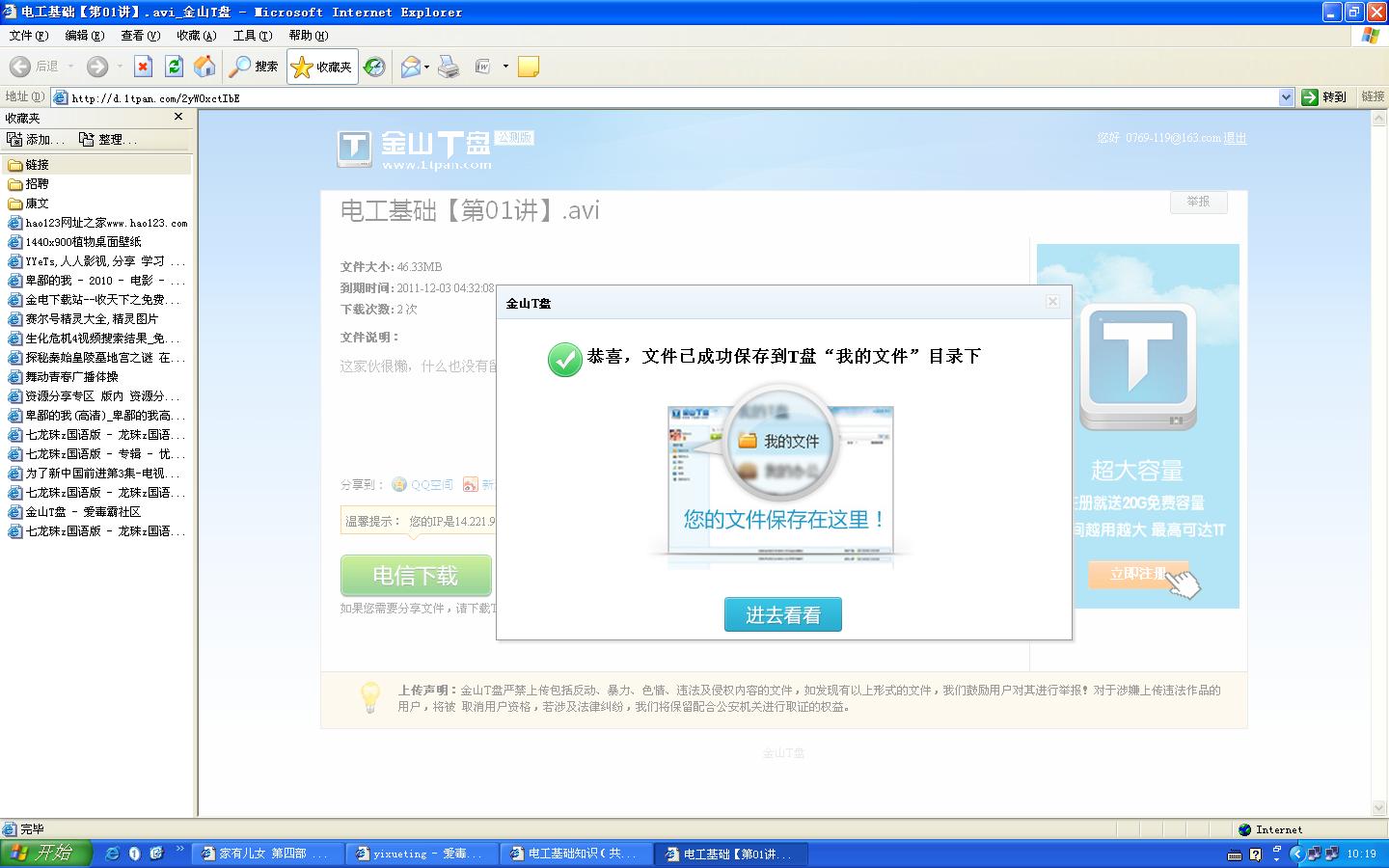Start the 电信下载 download
Screen dimensions: 1389x868
click(416, 575)
